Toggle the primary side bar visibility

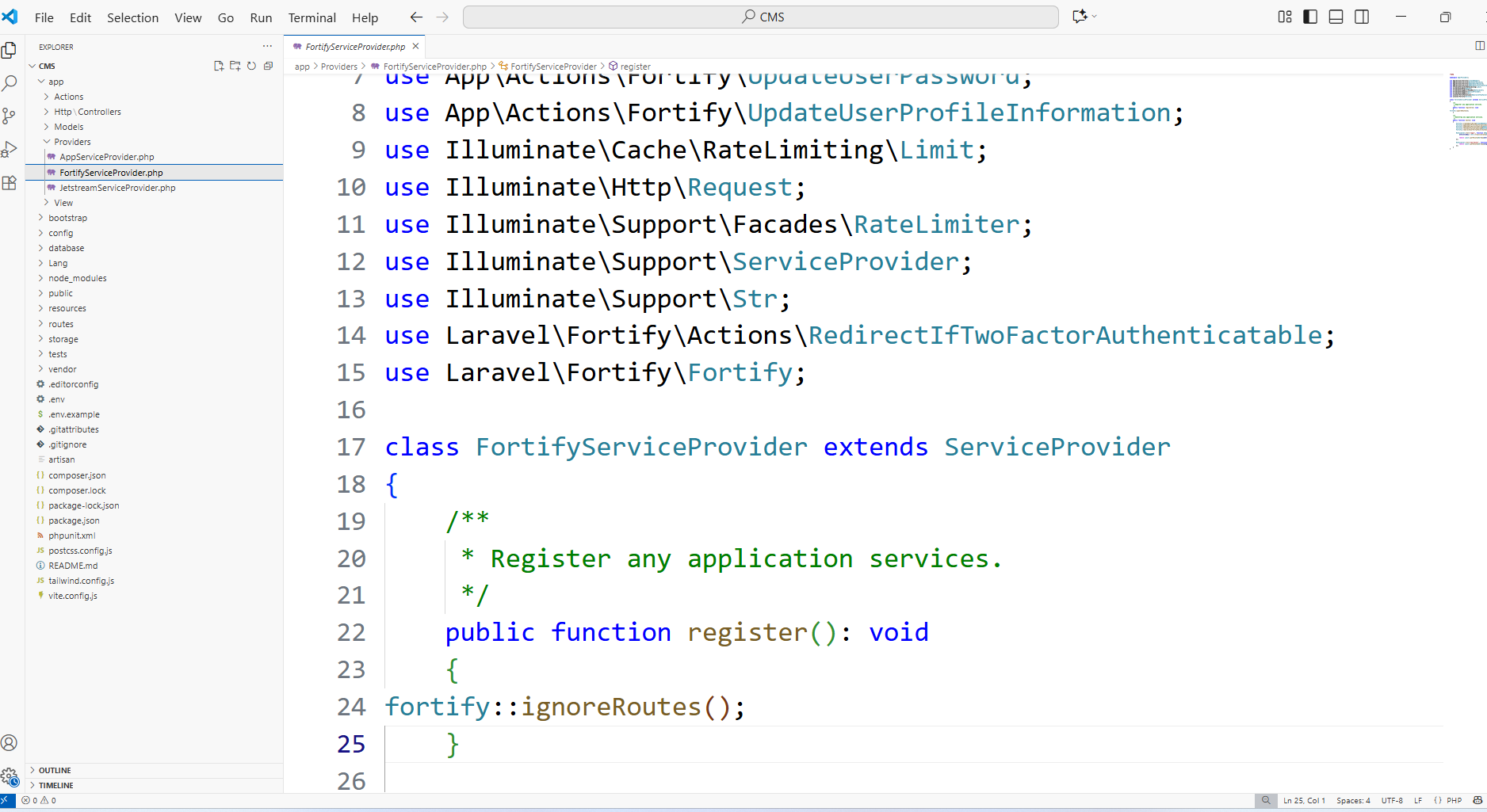coord(1310,17)
